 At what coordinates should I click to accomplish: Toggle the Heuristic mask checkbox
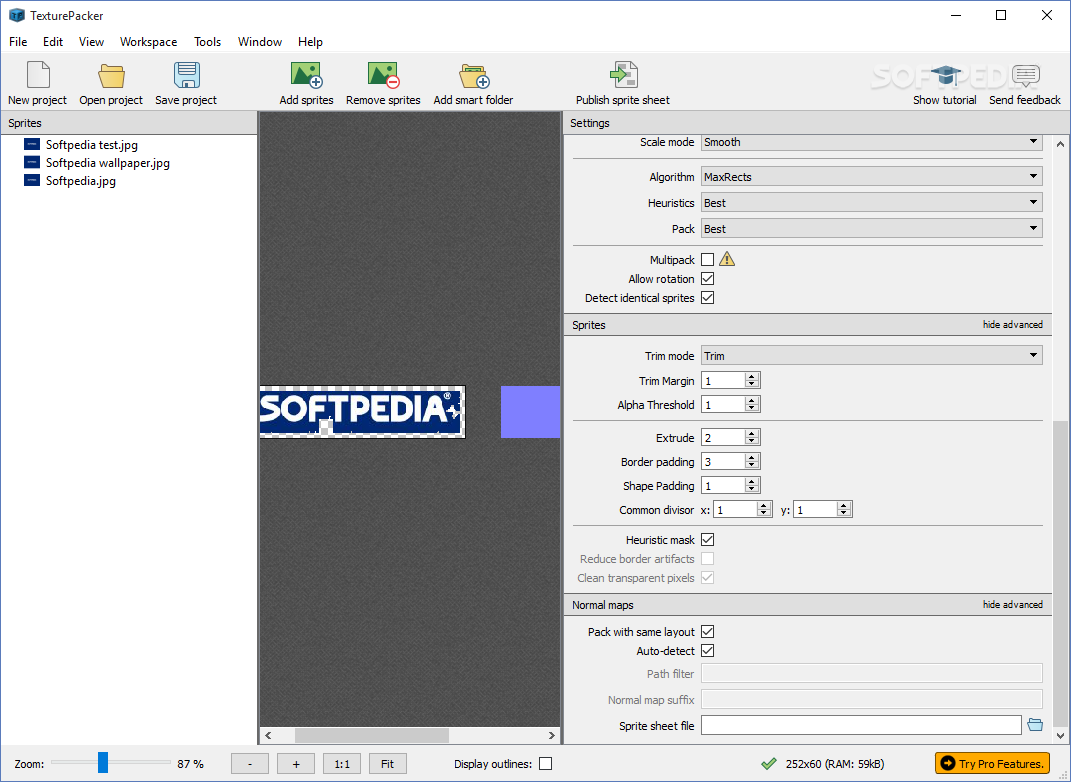tap(708, 540)
